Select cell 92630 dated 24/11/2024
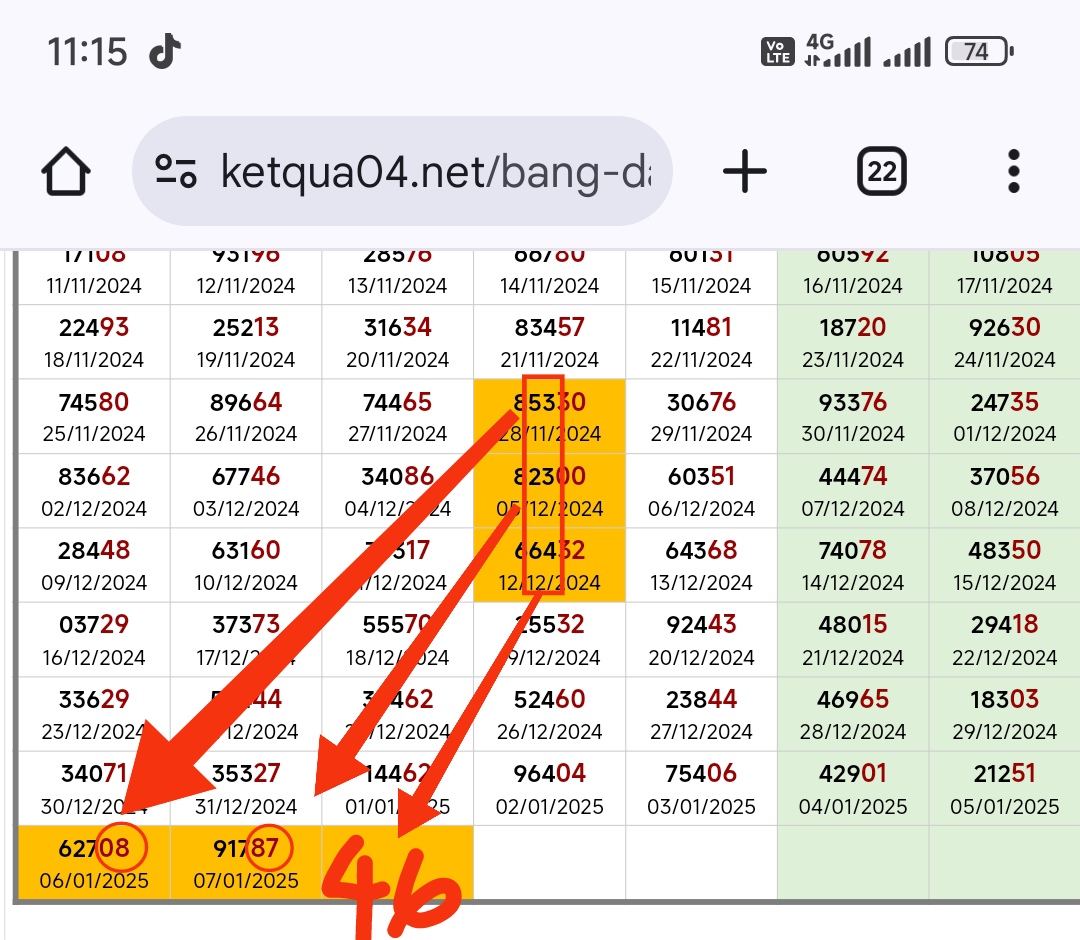Image resolution: width=1080 pixels, height=940 pixels. [x=1004, y=342]
